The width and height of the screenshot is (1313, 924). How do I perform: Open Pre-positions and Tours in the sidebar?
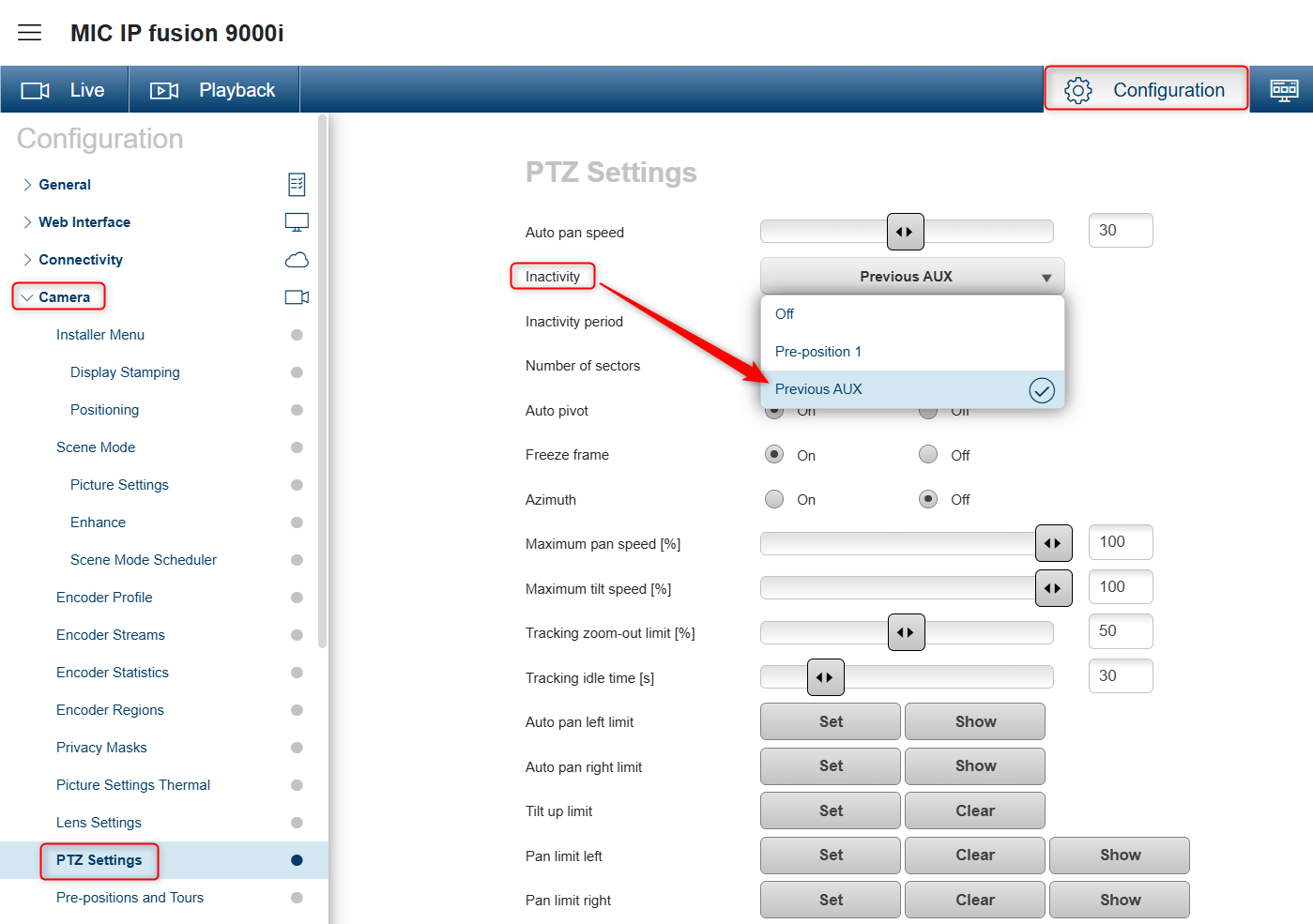pos(130,898)
